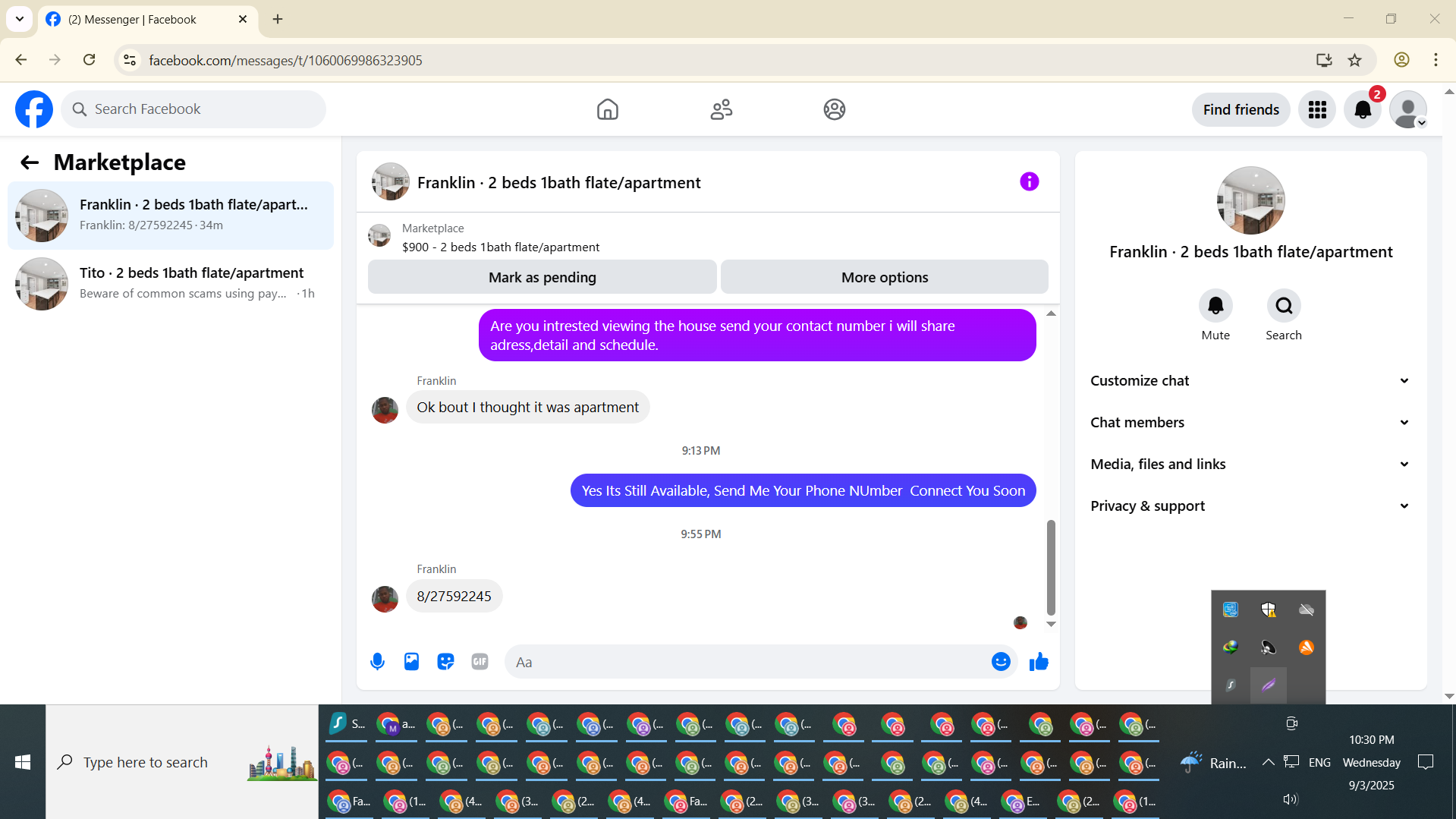The image size is (1456, 819).
Task: Click the chat messages scrollbar thumb
Action: pyautogui.click(x=1051, y=567)
